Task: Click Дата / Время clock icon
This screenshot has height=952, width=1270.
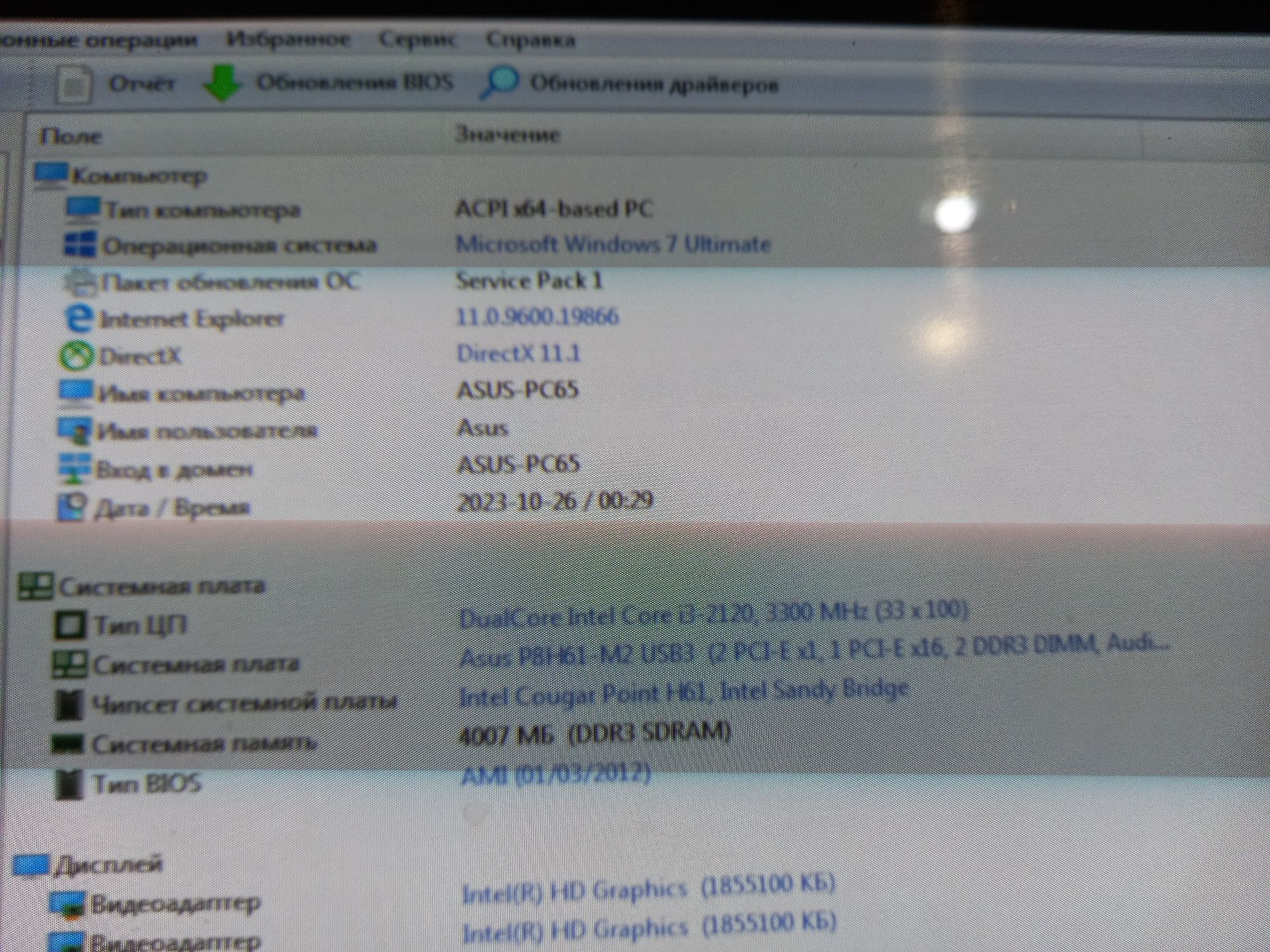Action: [x=72, y=507]
